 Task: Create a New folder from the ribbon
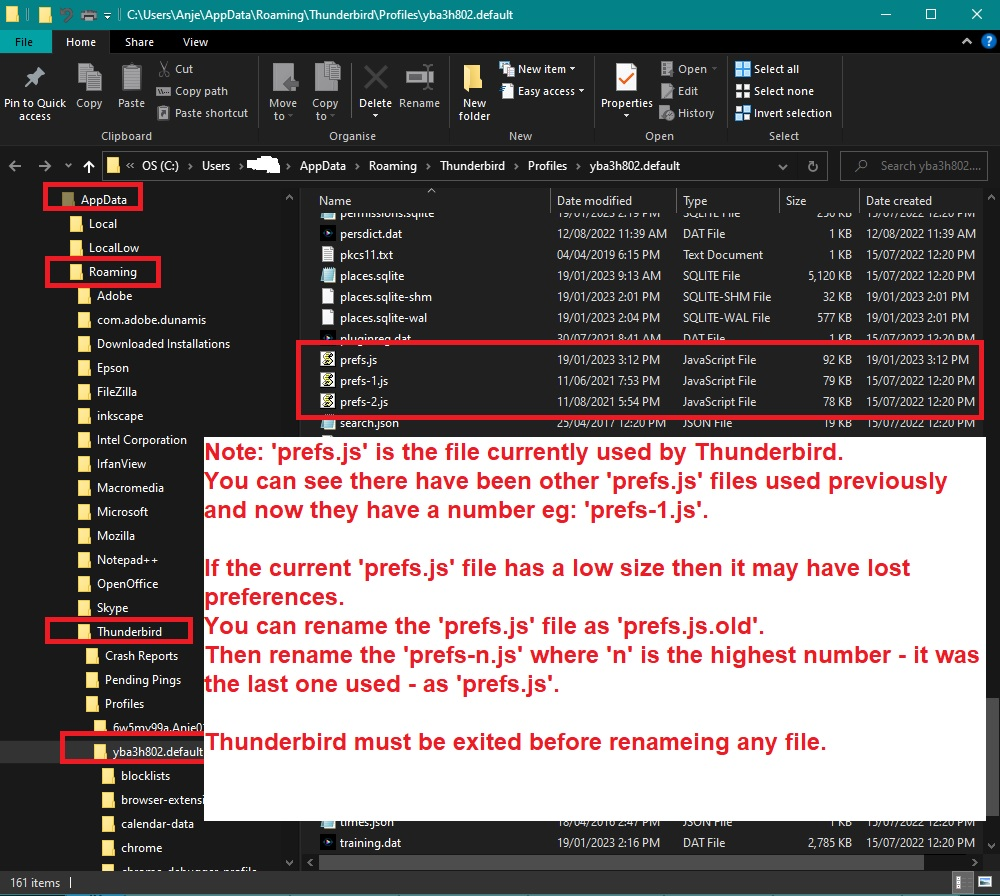pyautogui.click(x=474, y=92)
